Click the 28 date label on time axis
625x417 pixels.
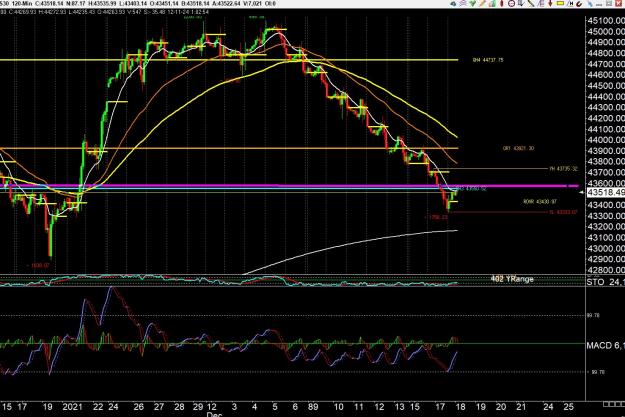click(x=179, y=407)
